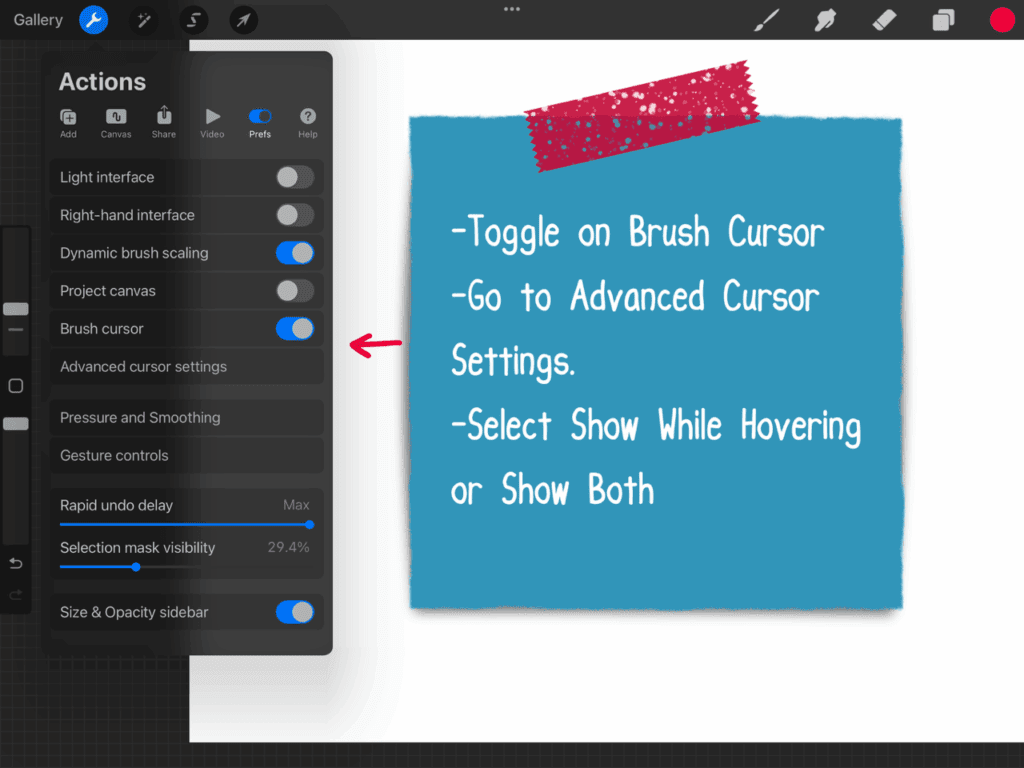This screenshot has width=1024, height=768.
Task: Enable the Right-hand interface switch
Action: (x=295, y=215)
